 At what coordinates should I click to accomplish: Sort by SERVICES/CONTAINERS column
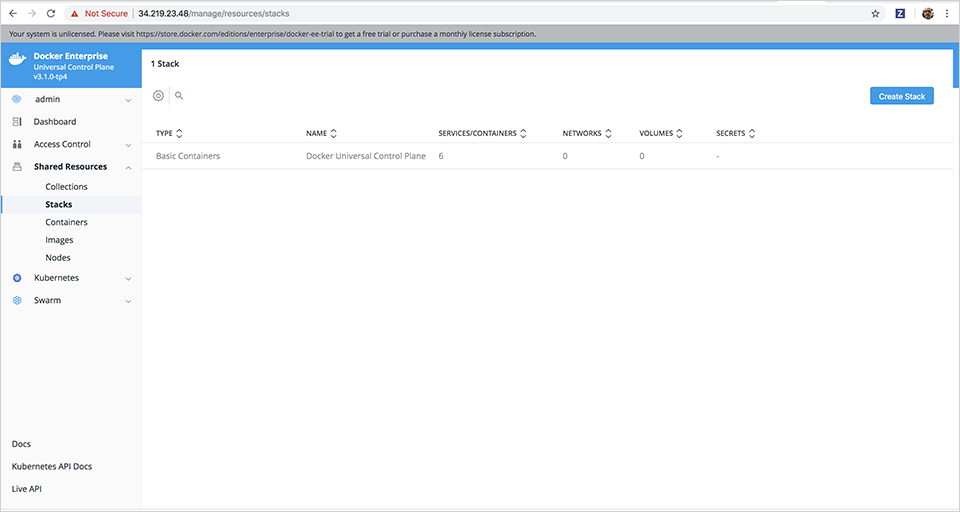tap(482, 134)
